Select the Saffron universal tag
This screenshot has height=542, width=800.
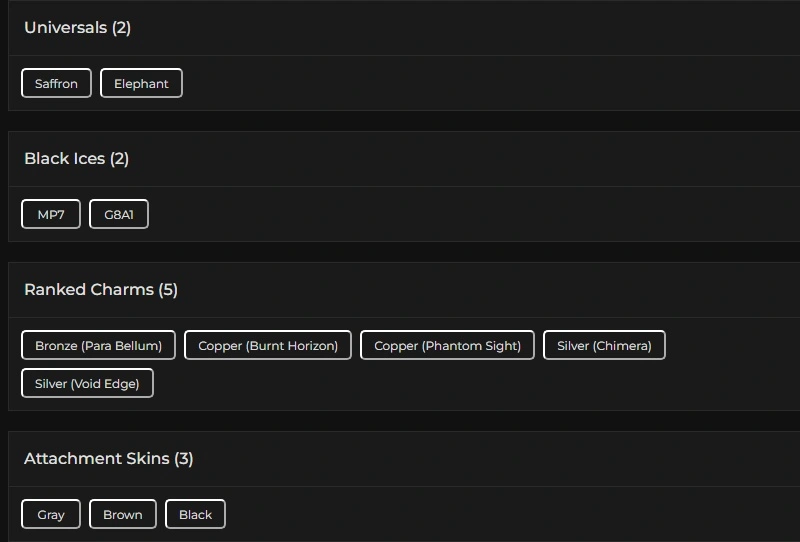pyautogui.click(x=56, y=83)
